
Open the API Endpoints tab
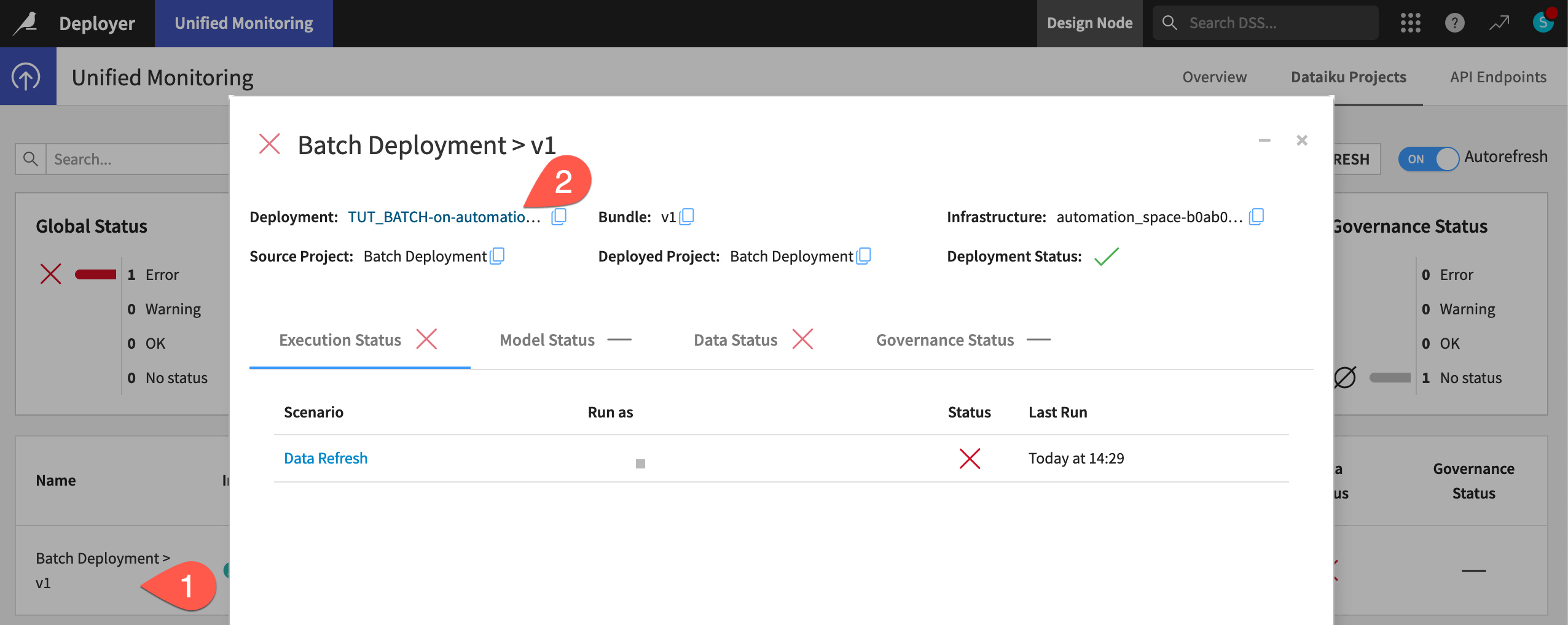point(1498,77)
